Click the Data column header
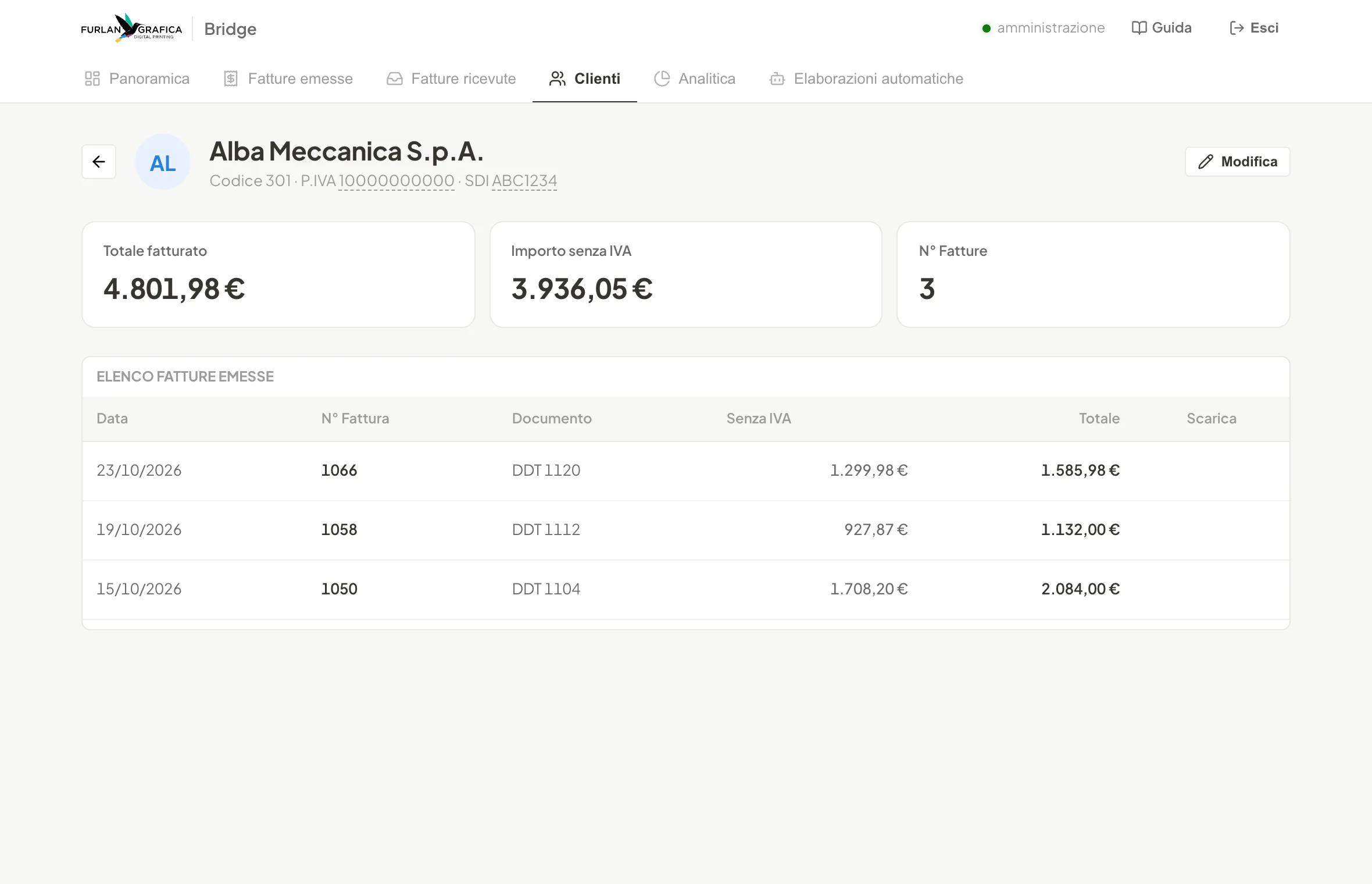 [112, 419]
